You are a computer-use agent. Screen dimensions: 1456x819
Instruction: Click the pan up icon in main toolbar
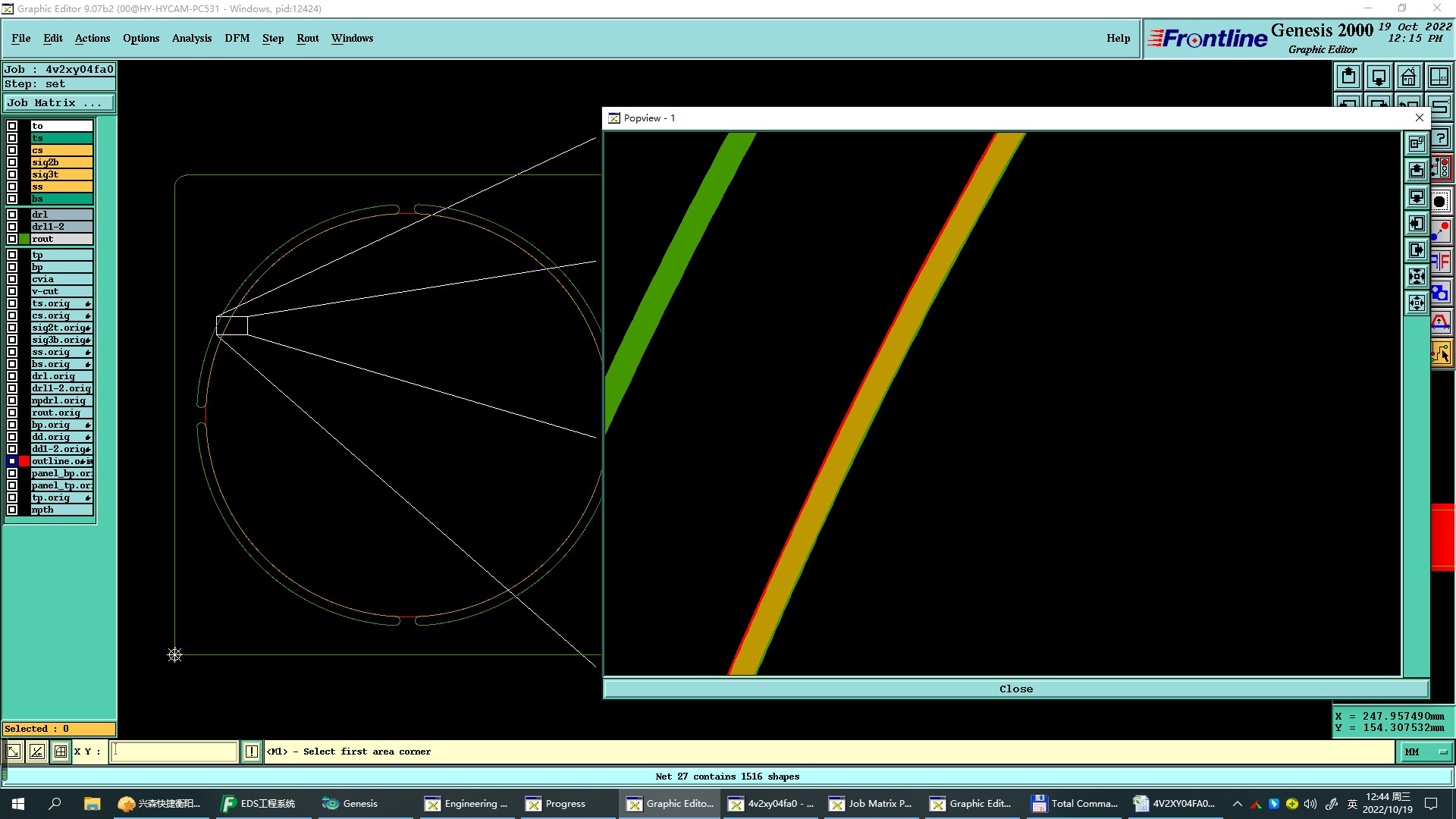coord(1348,77)
